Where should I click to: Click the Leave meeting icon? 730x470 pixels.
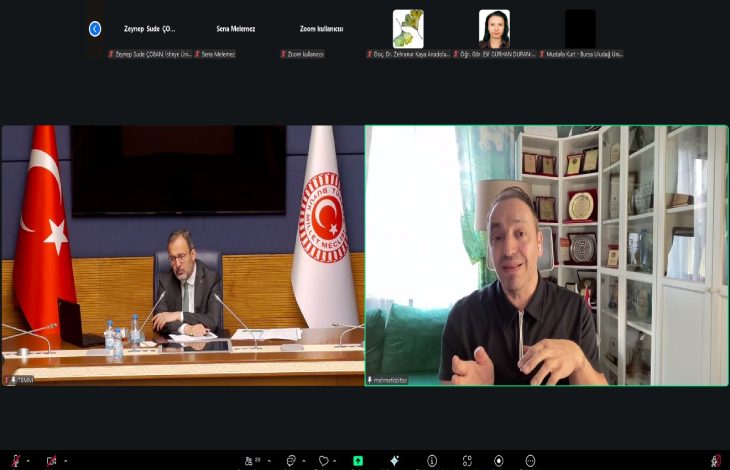pyautogui.click(x=716, y=461)
